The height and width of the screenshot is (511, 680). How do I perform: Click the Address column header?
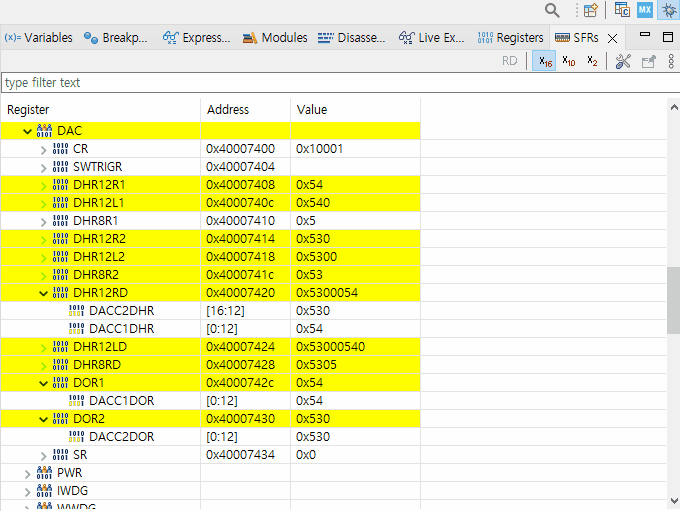click(x=245, y=110)
